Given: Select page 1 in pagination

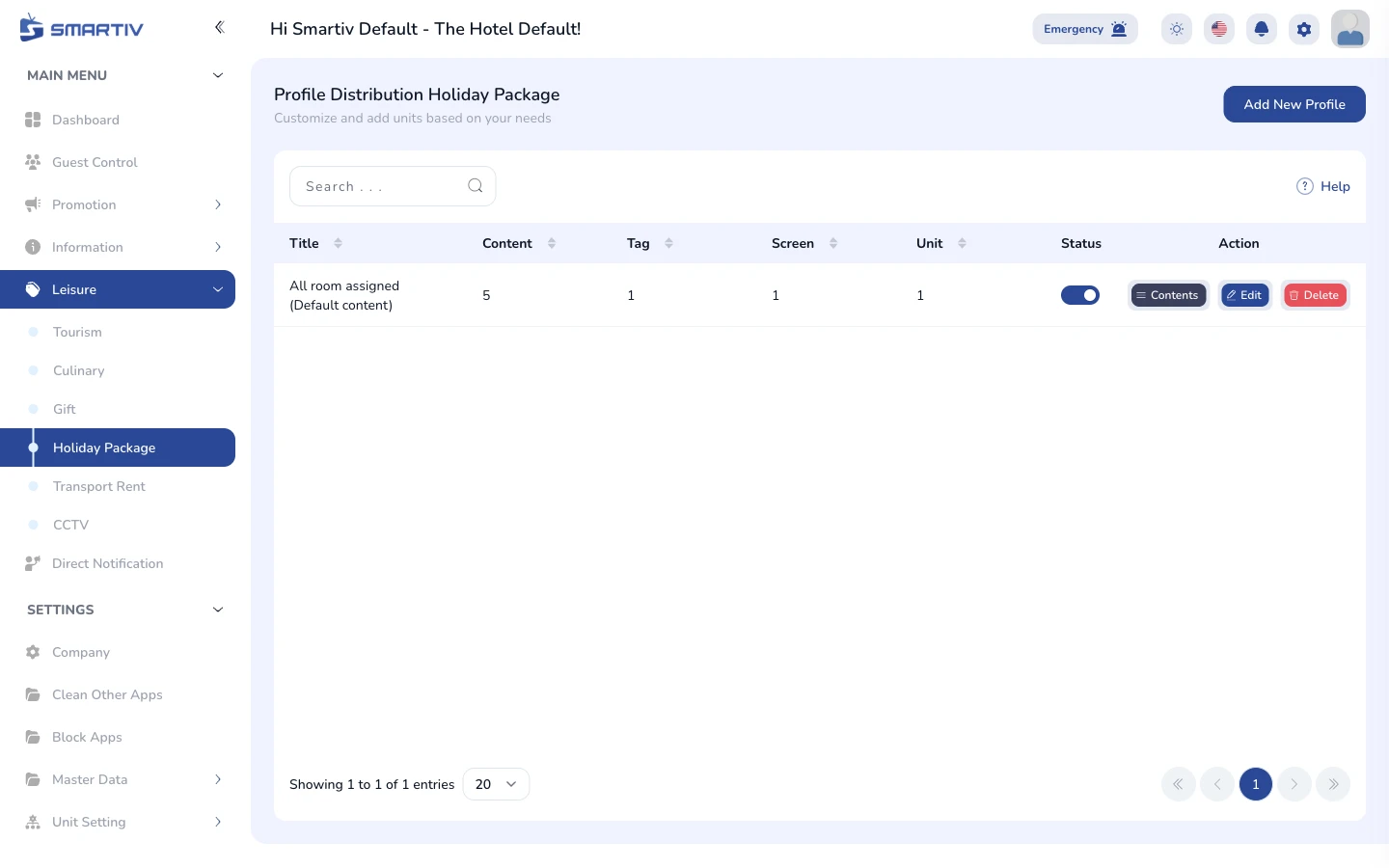Looking at the screenshot, I should 1256,784.
